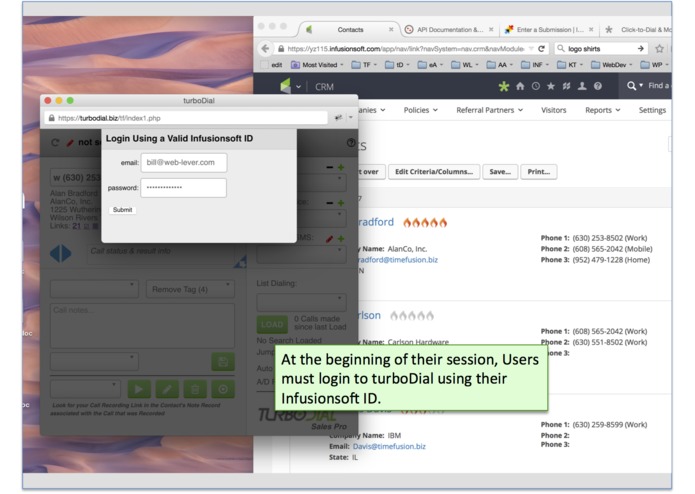
Task: Click the browser reload icon in URL bar
Action: 541,49
